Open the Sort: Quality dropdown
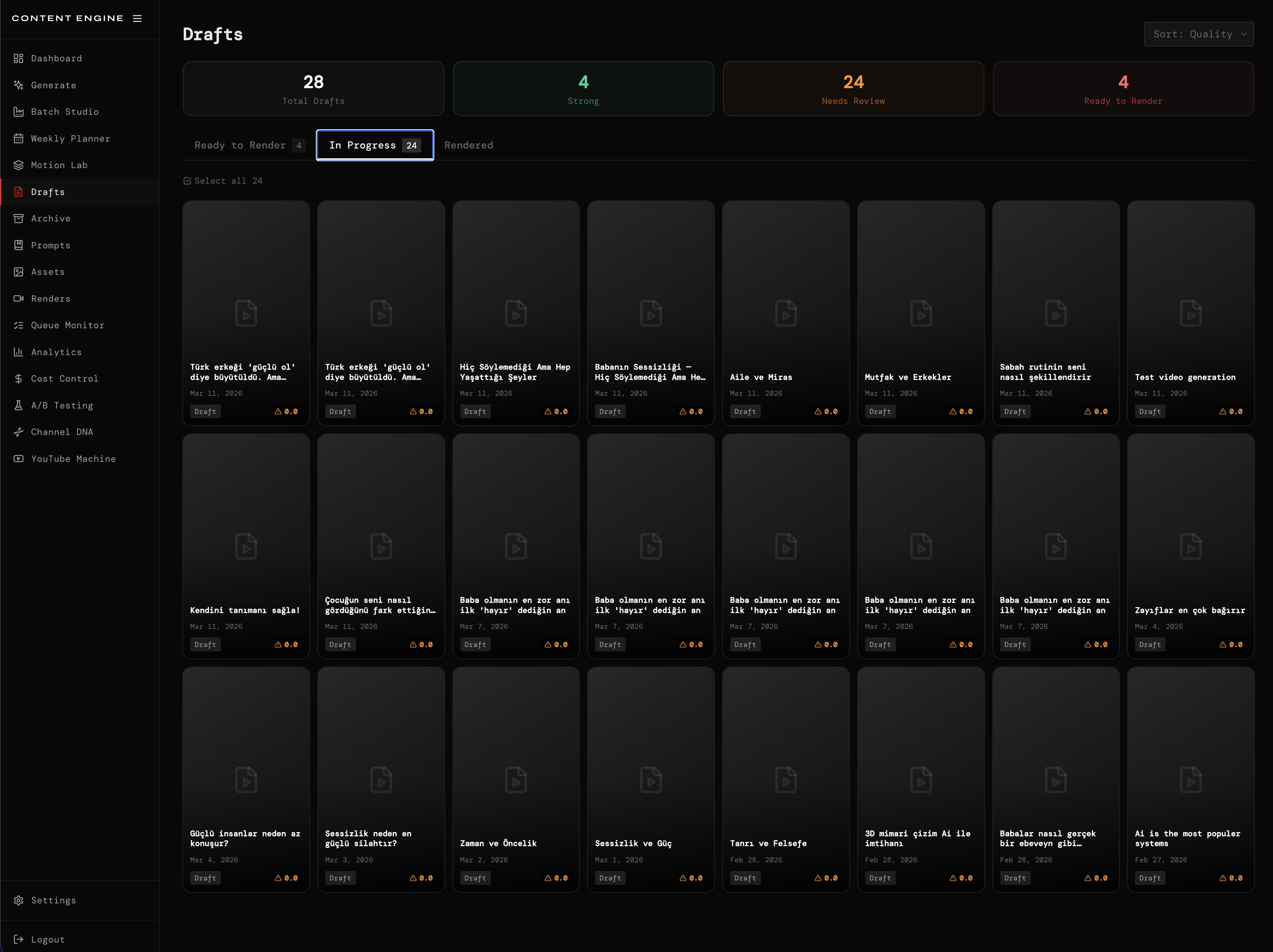 point(1199,34)
